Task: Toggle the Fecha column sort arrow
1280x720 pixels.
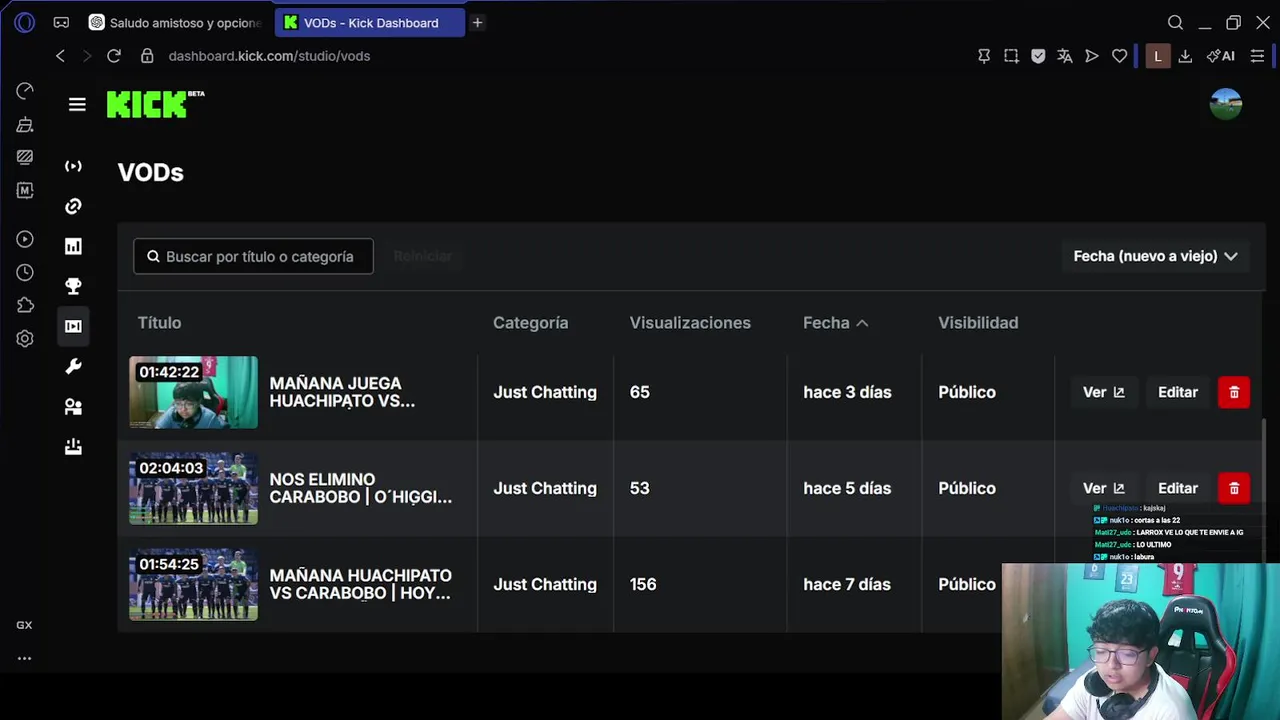Action: [862, 323]
